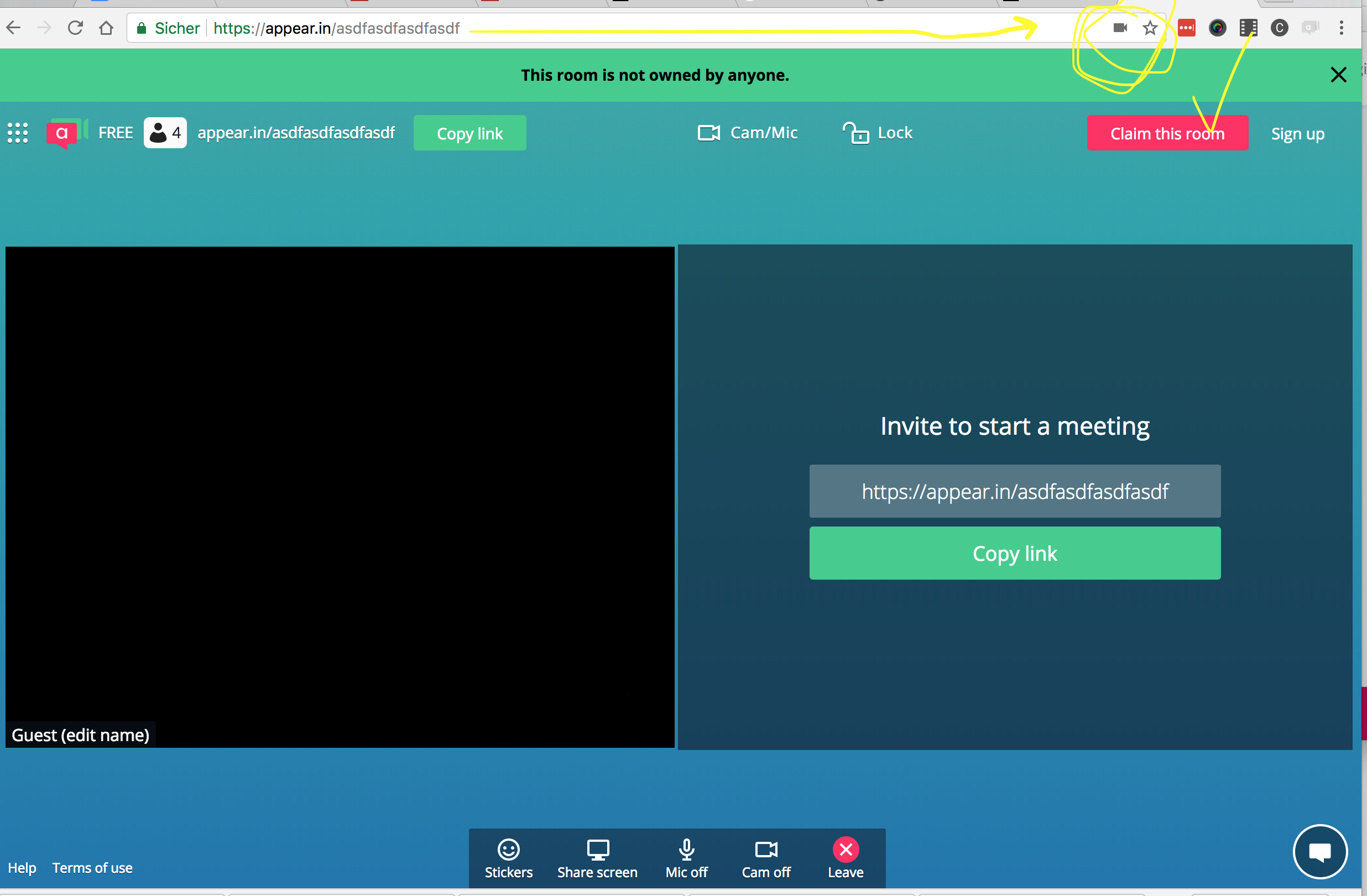Open the circled C browser extension
This screenshot has width=1367, height=896.
(x=1279, y=28)
